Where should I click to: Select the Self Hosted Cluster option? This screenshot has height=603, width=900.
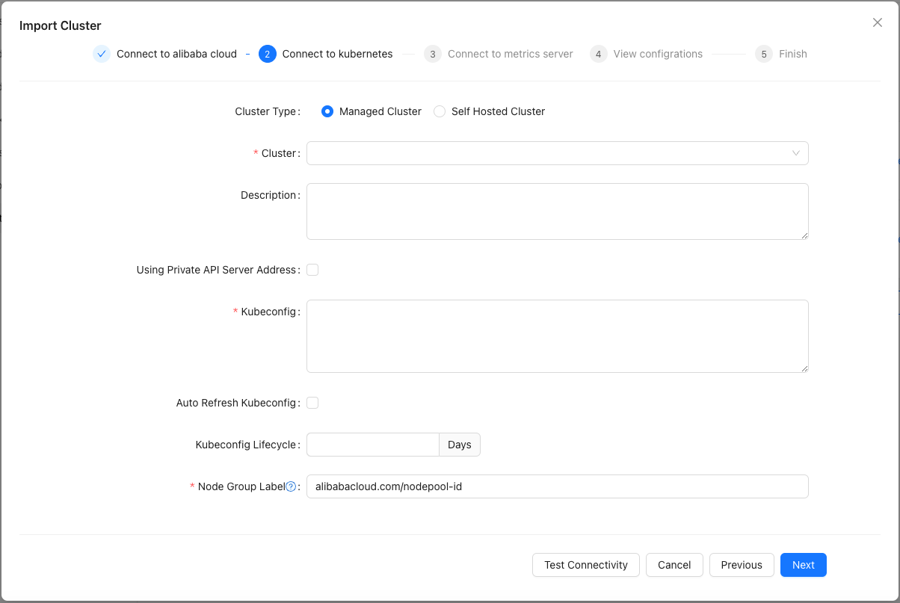(x=439, y=111)
